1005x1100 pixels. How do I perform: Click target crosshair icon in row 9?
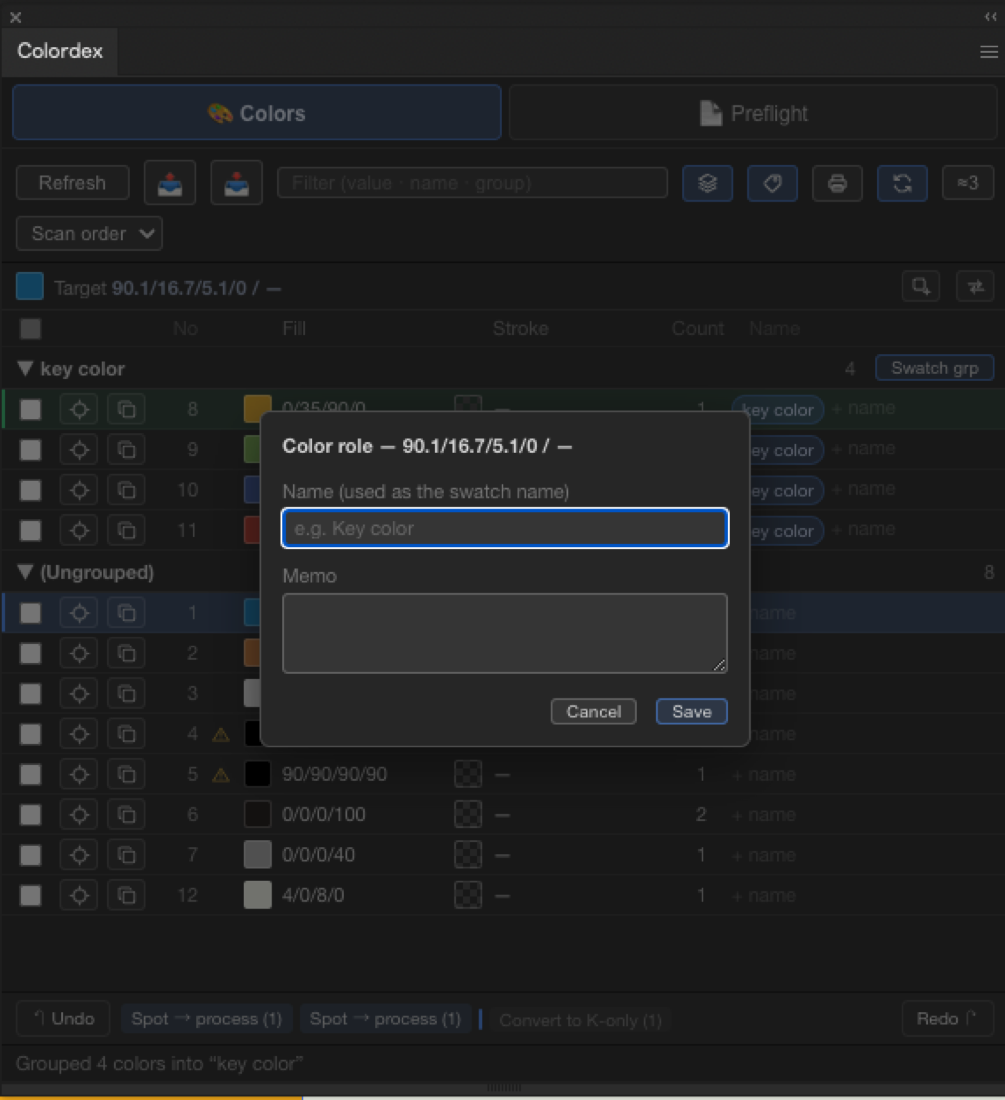tap(79, 450)
